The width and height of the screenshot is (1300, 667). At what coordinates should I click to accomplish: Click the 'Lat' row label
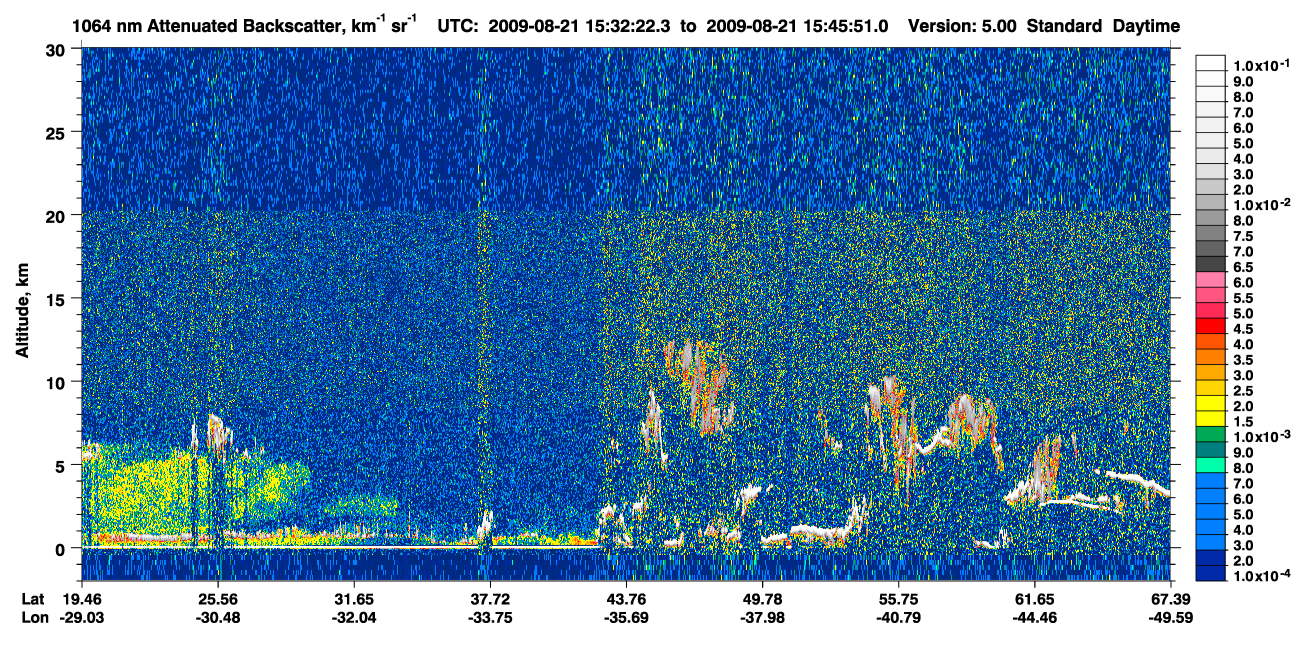[x=34, y=599]
